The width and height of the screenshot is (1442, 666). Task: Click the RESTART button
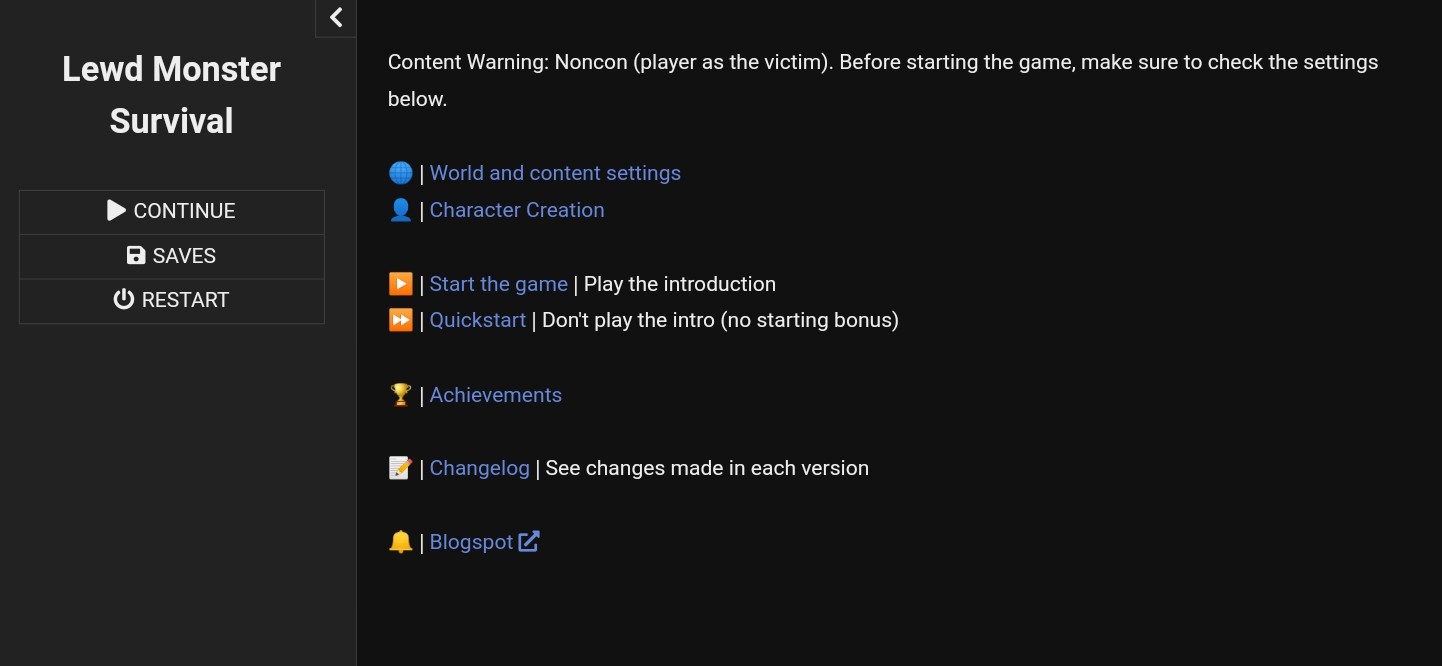point(172,300)
